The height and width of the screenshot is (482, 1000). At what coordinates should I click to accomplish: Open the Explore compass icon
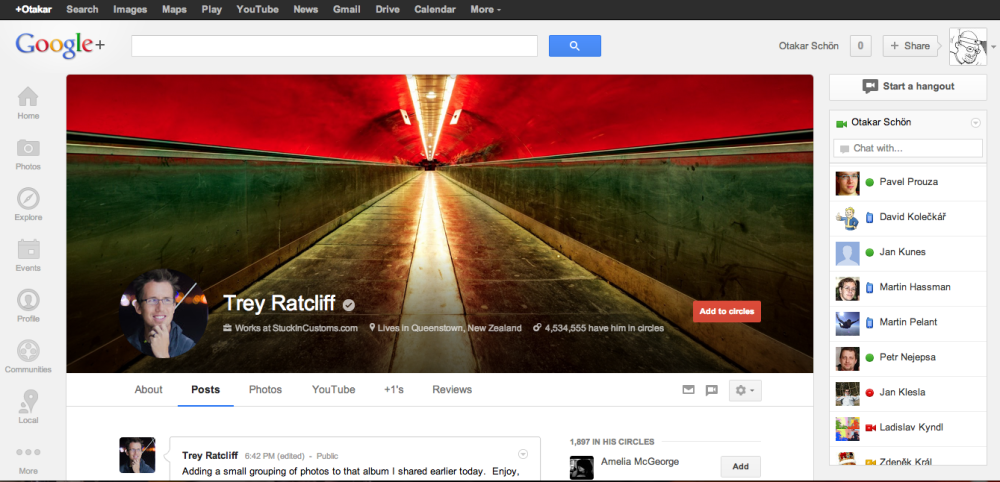coord(28,205)
